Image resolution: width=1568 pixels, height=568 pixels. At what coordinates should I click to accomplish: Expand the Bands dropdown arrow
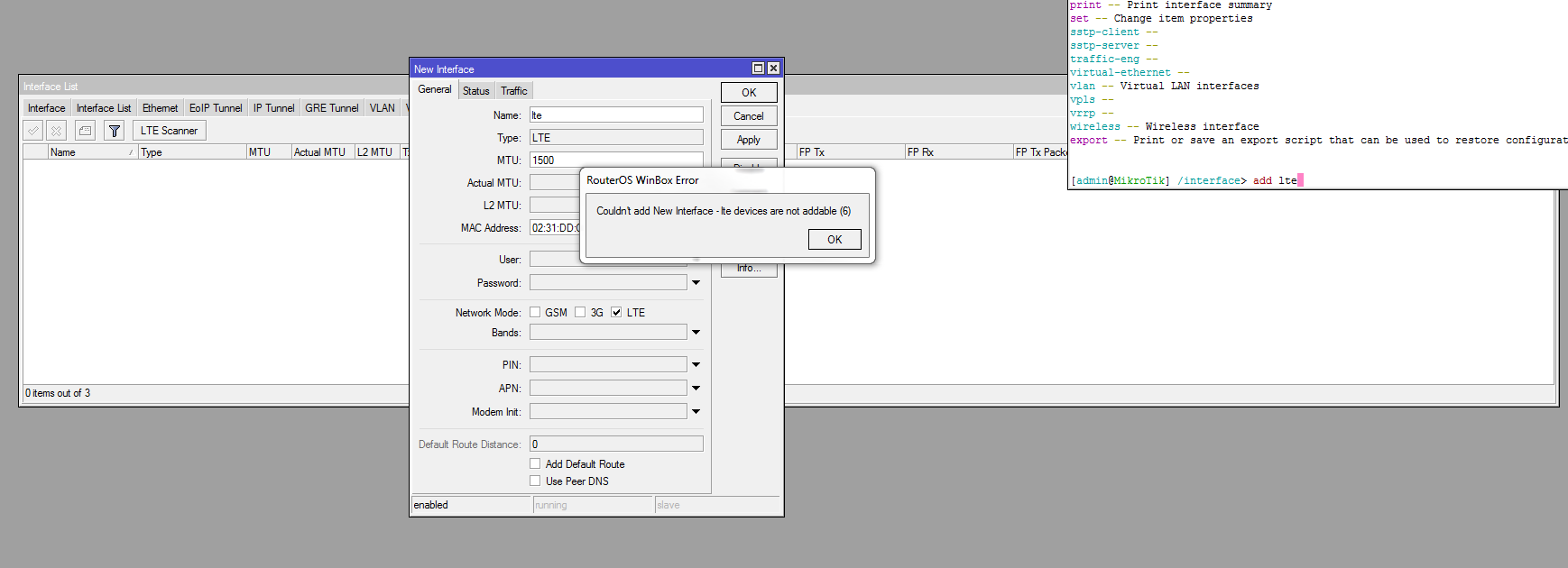pos(696,333)
